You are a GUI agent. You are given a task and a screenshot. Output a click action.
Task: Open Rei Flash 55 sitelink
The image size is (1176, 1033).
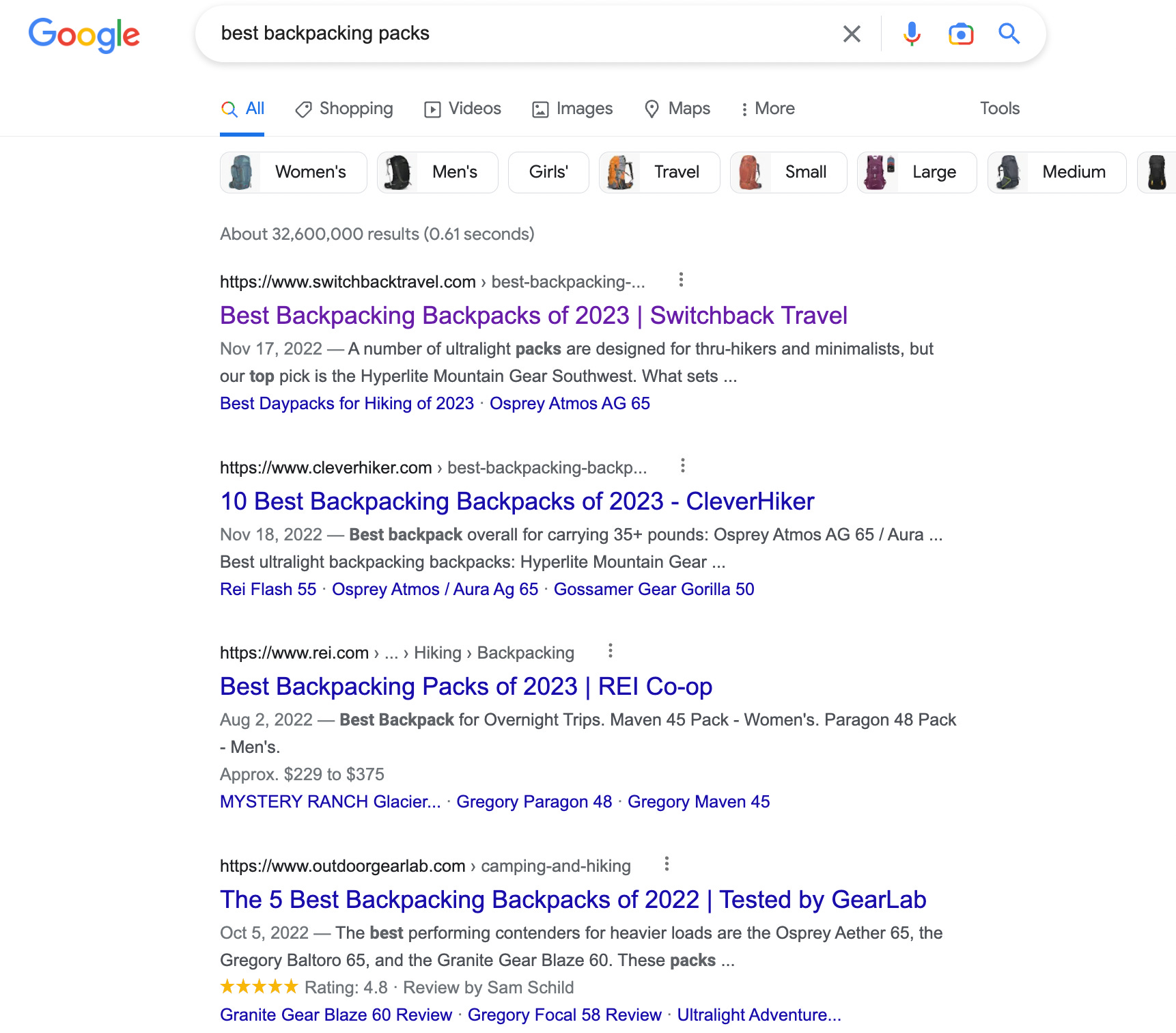pos(268,590)
